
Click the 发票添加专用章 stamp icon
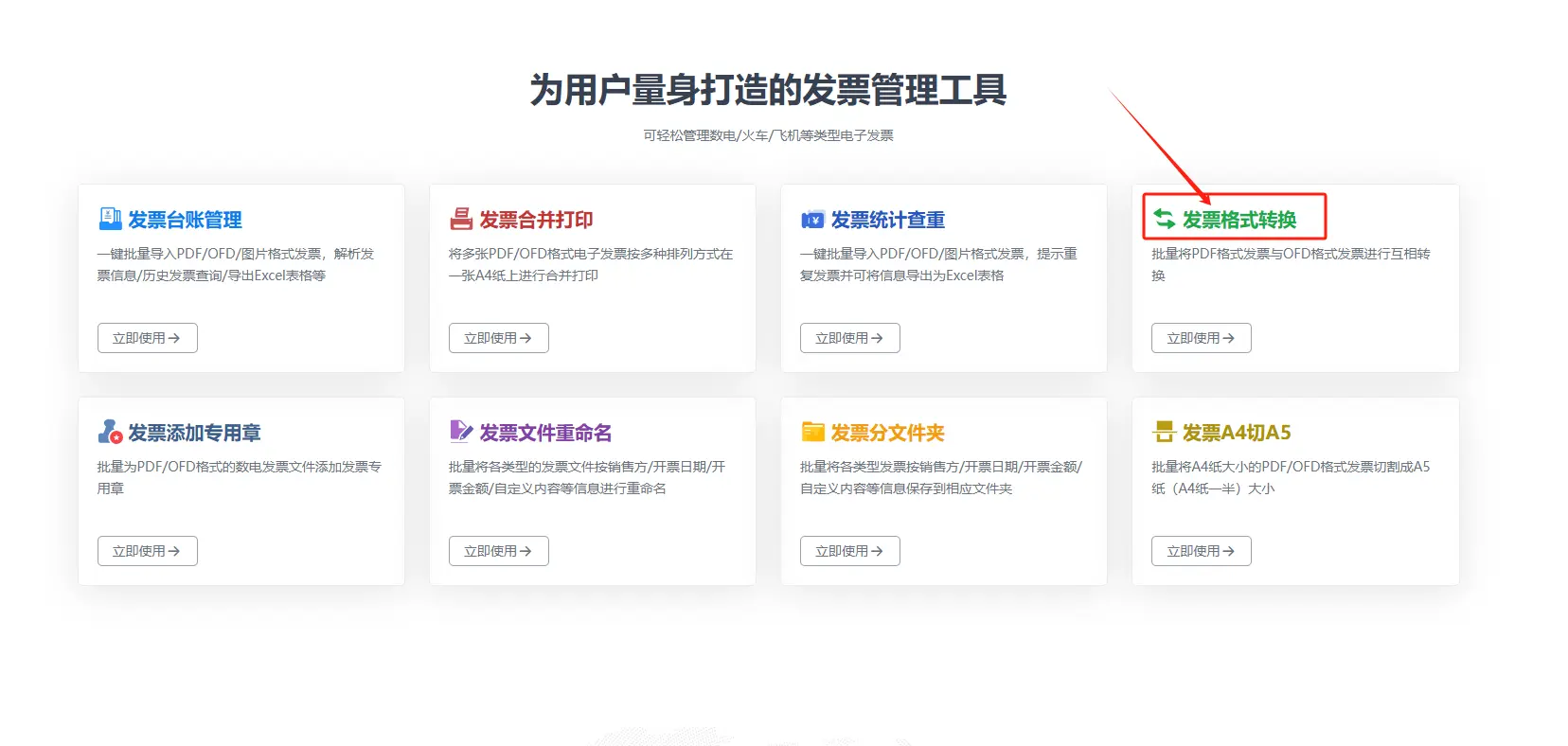tap(110, 433)
